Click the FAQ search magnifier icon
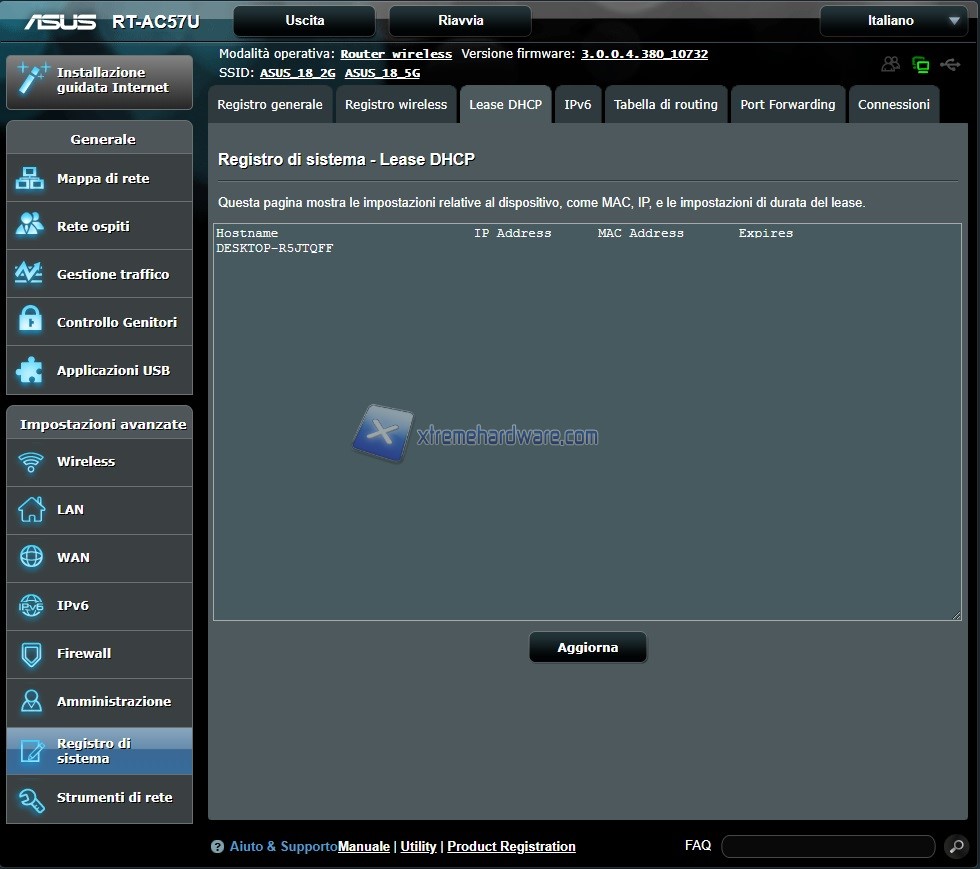Screen dimensions: 980x869 pos(955,847)
